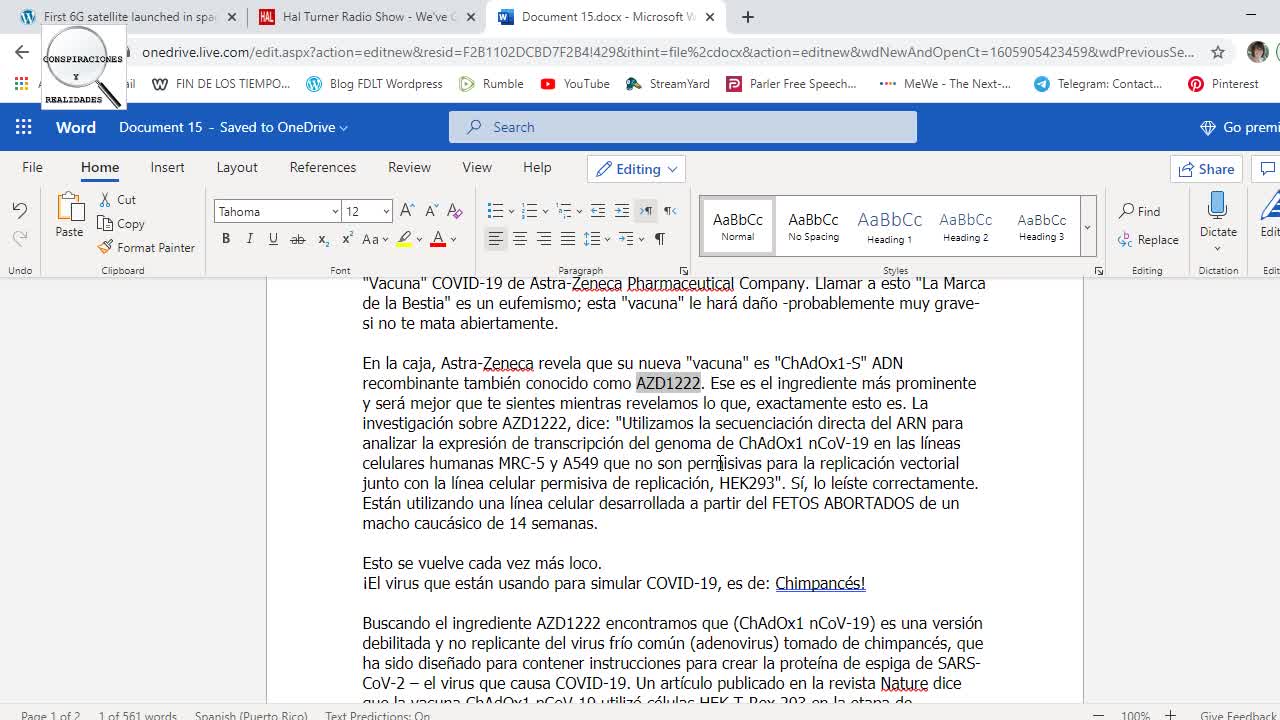1280x720 pixels.
Task: Align text right
Action: pyautogui.click(x=544, y=239)
